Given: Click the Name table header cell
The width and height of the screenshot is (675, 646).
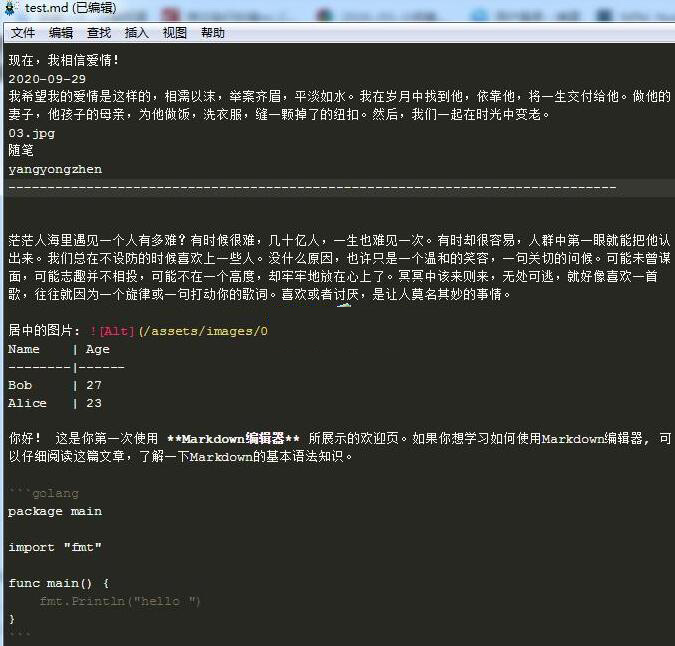Looking at the screenshot, I should point(24,349).
